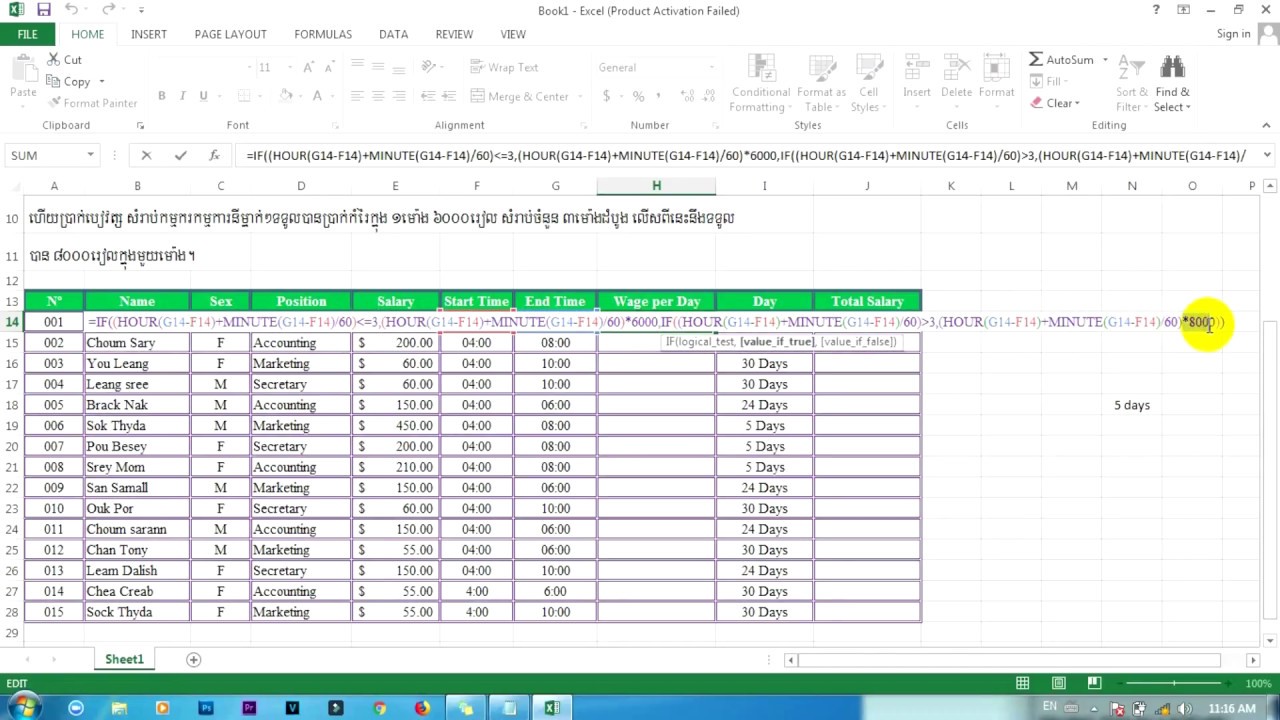Click the AutoSum sigma button
The width and height of the screenshot is (1280, 720).
[1062, 60]
